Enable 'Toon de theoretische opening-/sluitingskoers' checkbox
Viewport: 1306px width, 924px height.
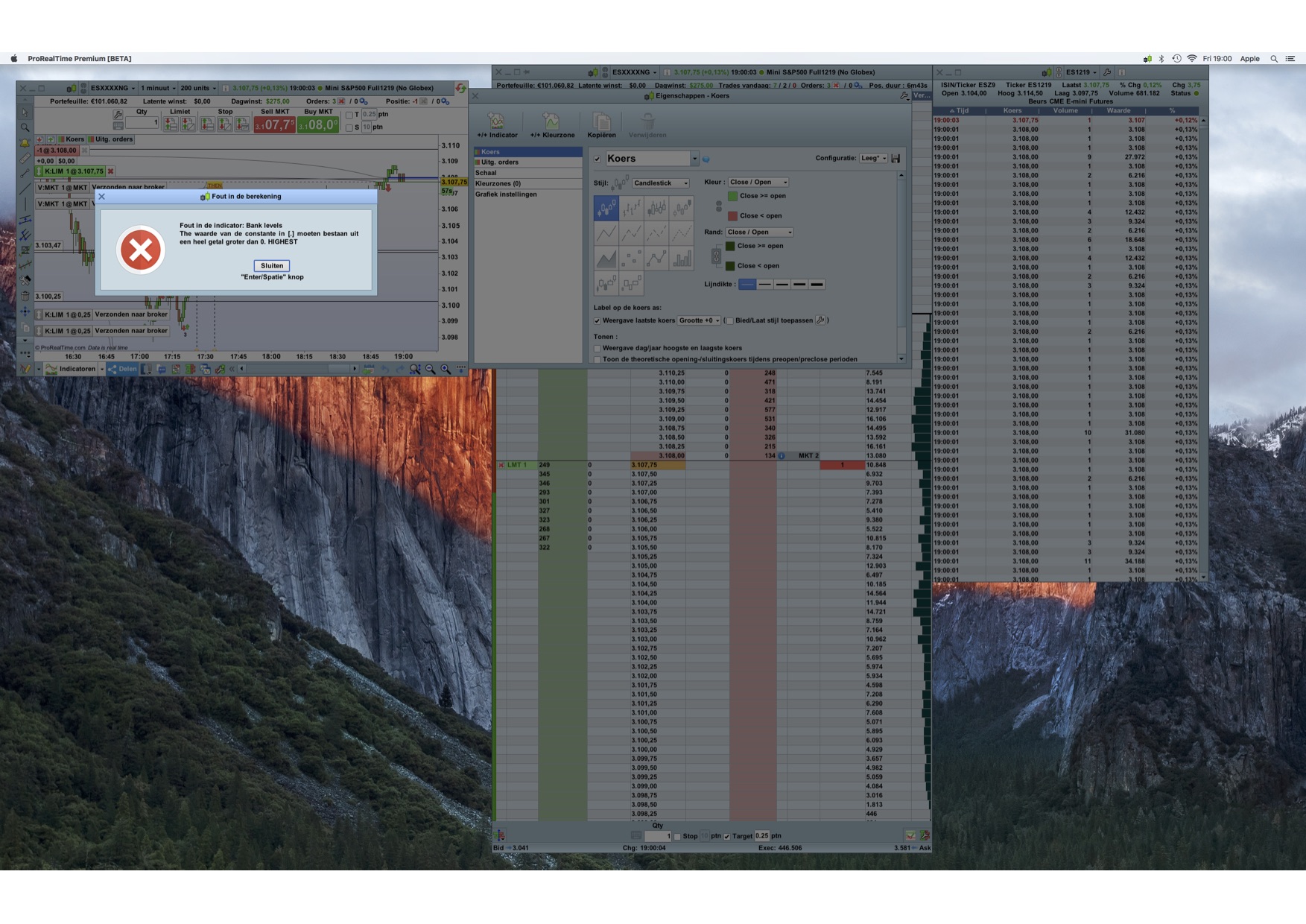tap(597, 359)
